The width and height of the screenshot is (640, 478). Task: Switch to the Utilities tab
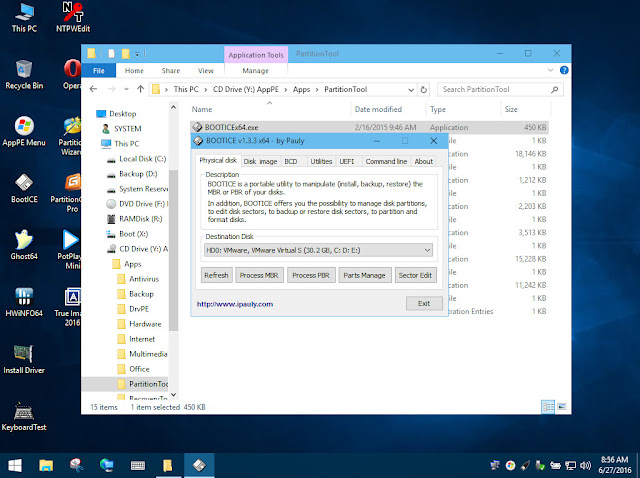click(x=321, y=162)
